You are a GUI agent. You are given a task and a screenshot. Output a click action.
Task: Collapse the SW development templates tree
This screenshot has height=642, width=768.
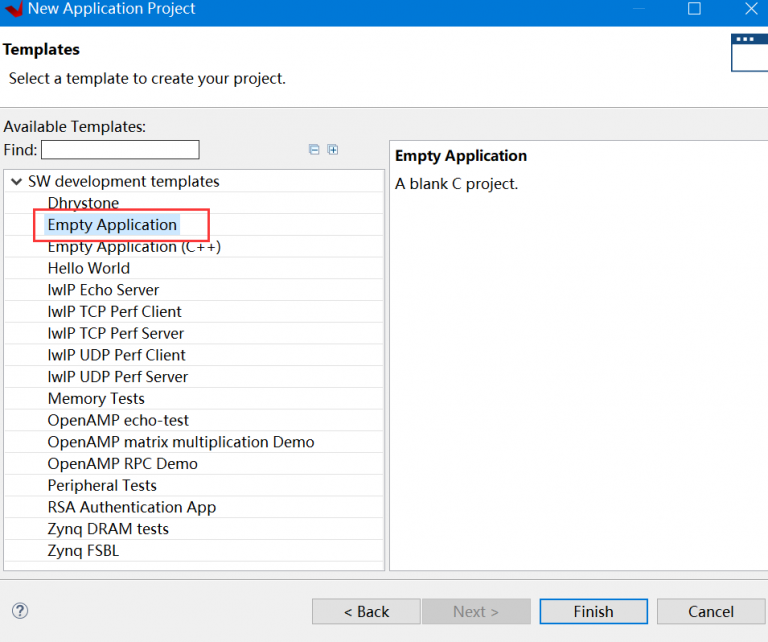coord(16,182)
